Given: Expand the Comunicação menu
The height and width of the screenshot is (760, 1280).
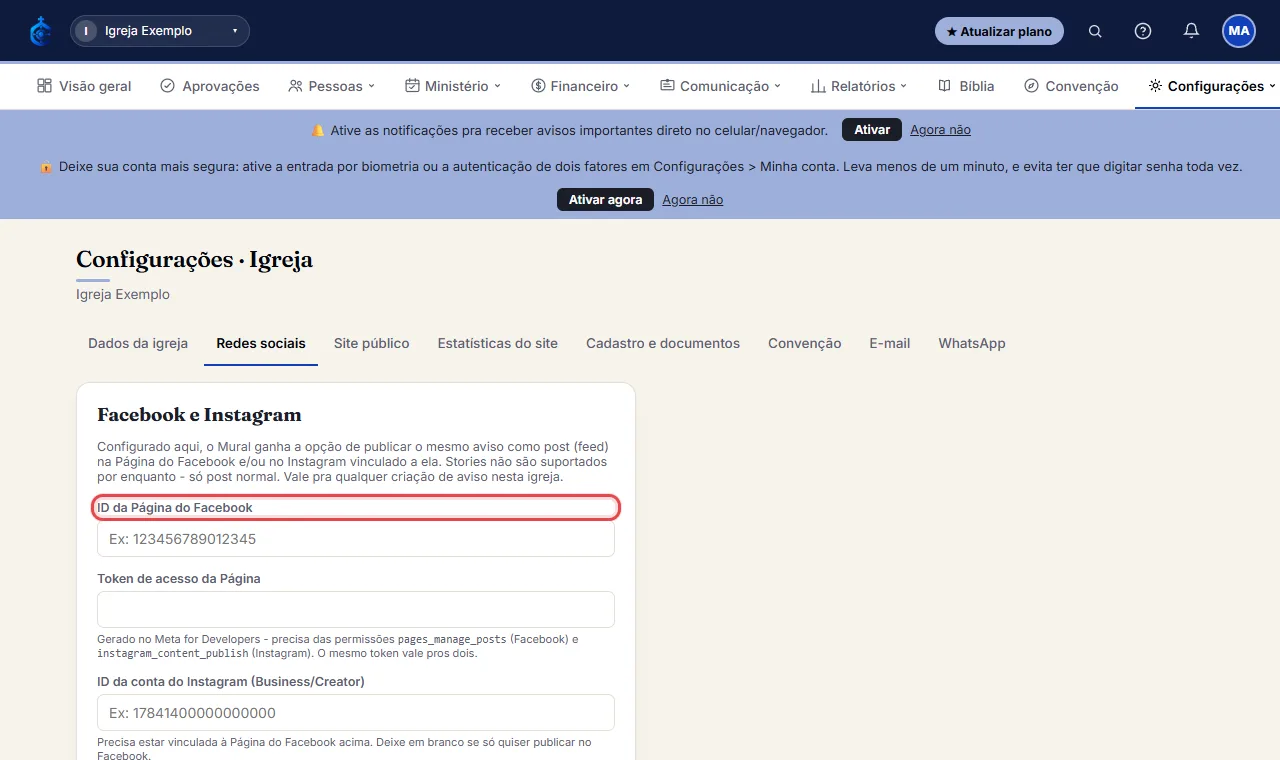Looking at the screenshot, I should pos(720,86).
